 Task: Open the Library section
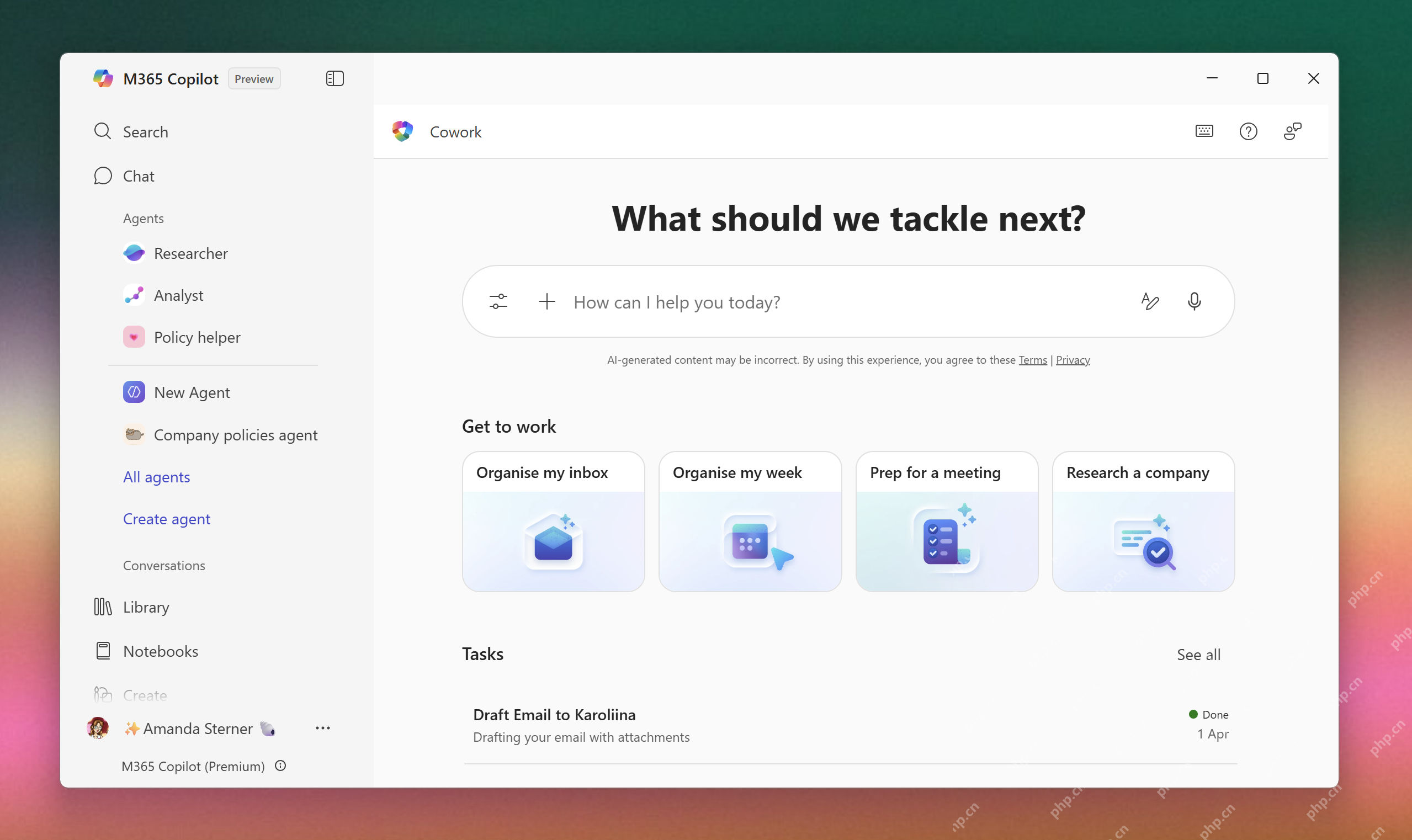131,607
